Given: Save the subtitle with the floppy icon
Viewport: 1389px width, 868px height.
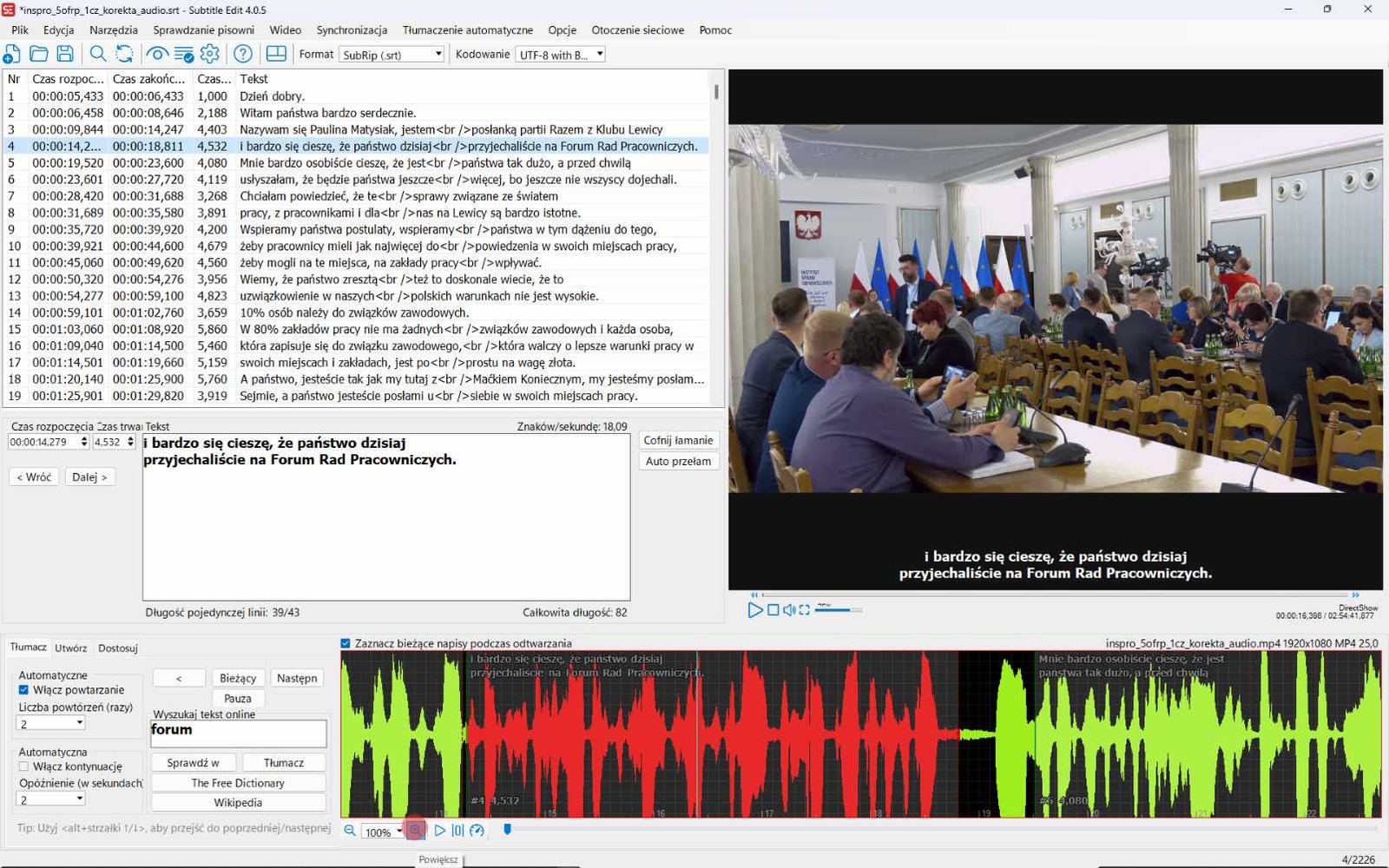Looking at the screenshot, I should point(65,54).
